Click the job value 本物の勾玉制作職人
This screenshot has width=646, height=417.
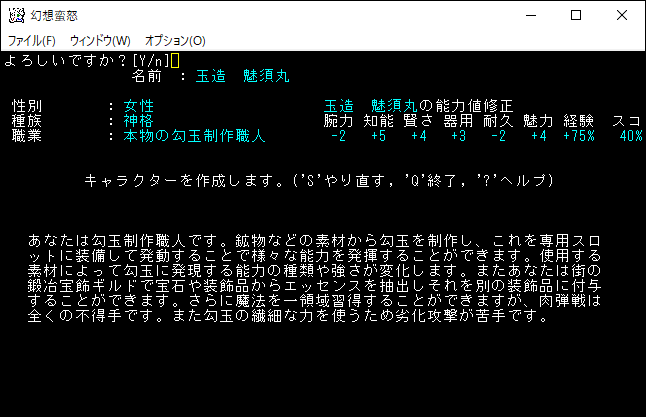coord(194,136)
